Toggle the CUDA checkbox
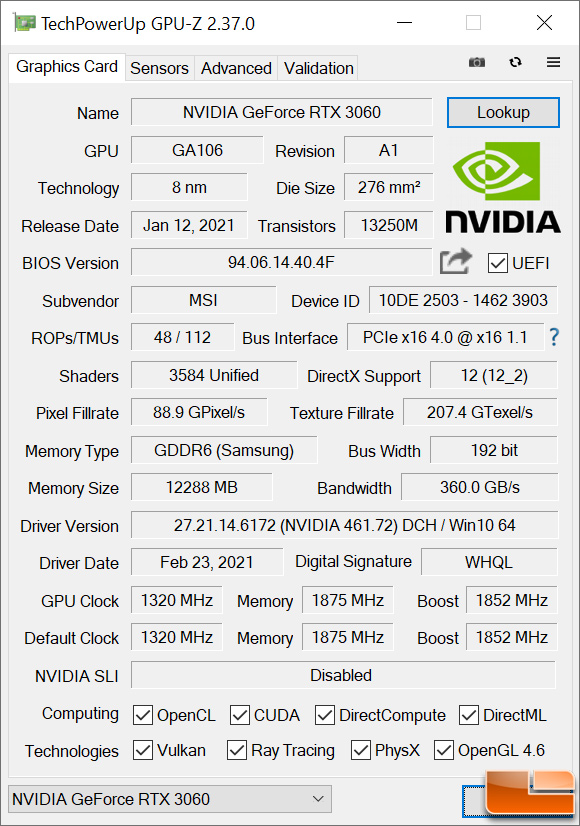 [240, 715]
